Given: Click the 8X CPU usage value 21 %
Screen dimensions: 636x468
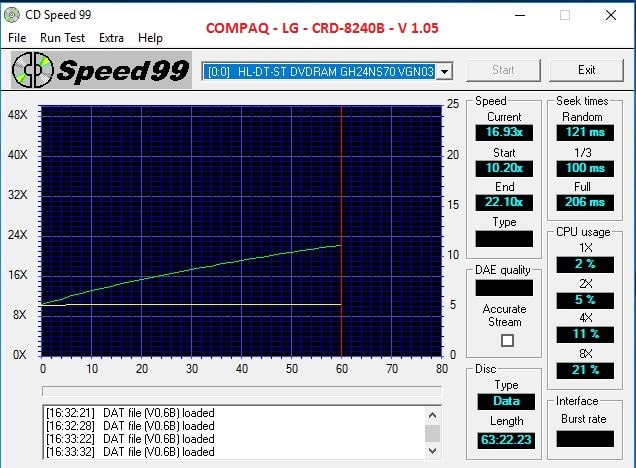Looking at the screenshot, I should tap(585, 370).
